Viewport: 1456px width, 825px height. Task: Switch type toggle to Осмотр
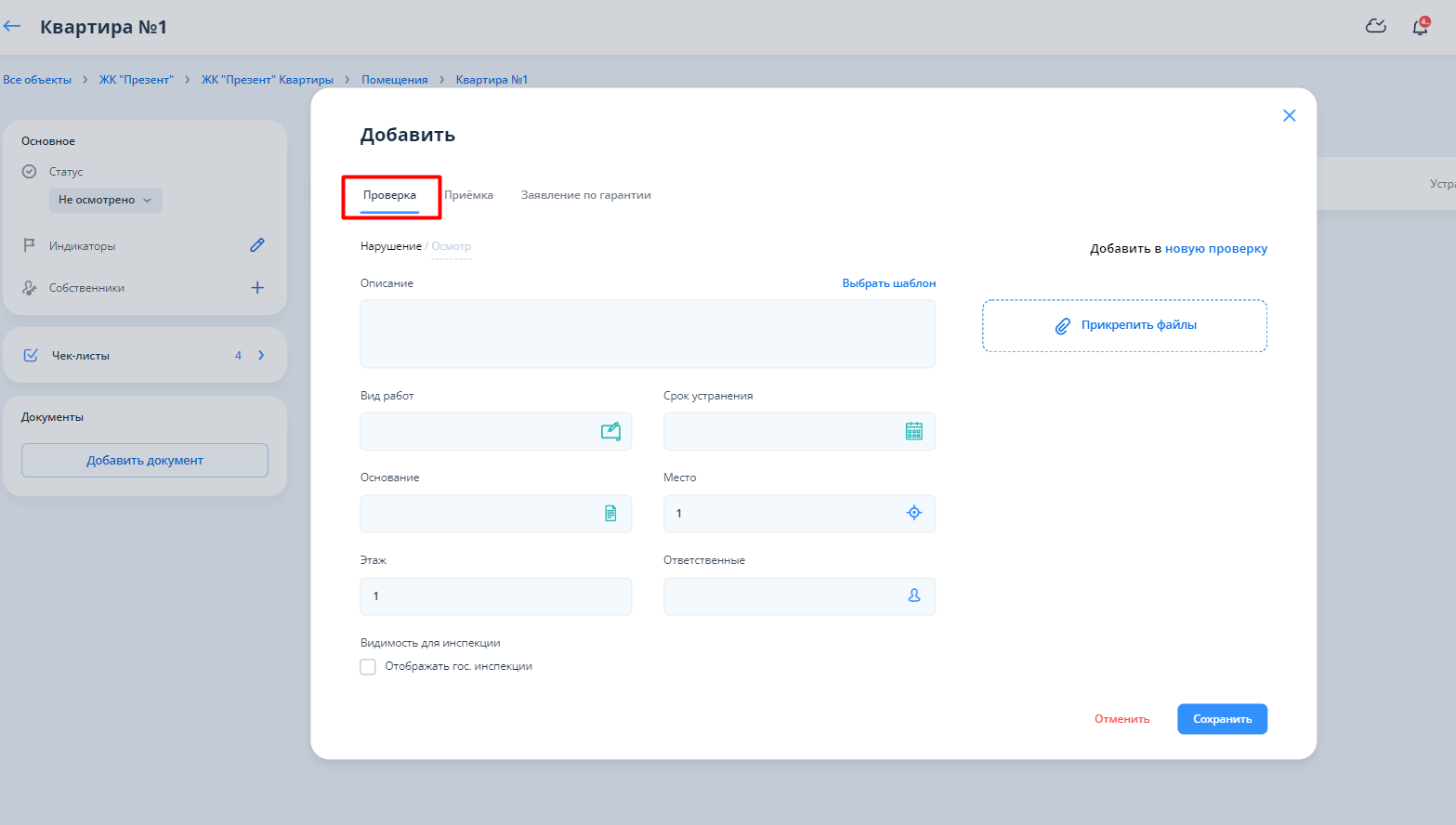[x=452, y=246]
